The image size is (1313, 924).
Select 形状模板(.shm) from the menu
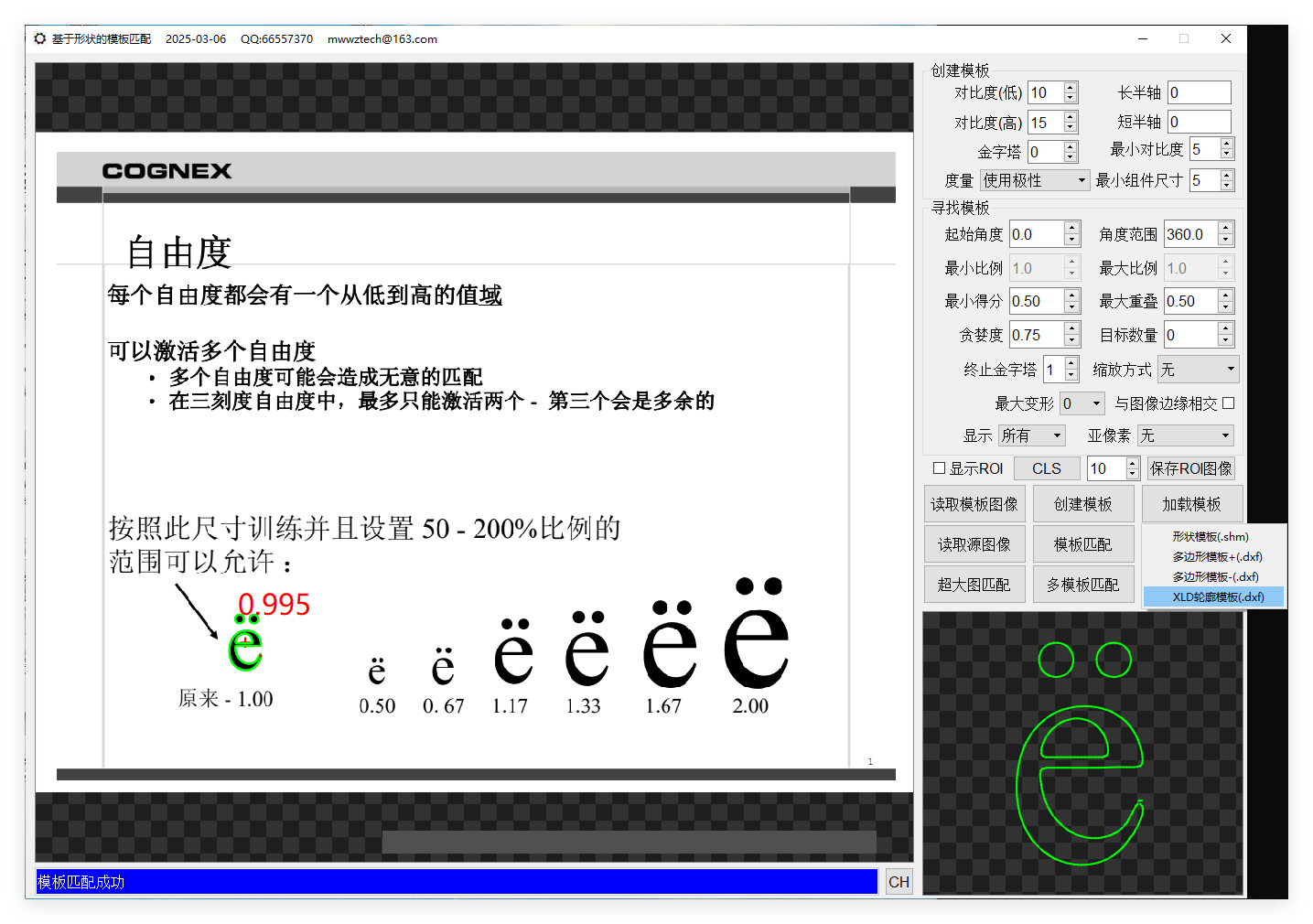(x=1210, y=536)
